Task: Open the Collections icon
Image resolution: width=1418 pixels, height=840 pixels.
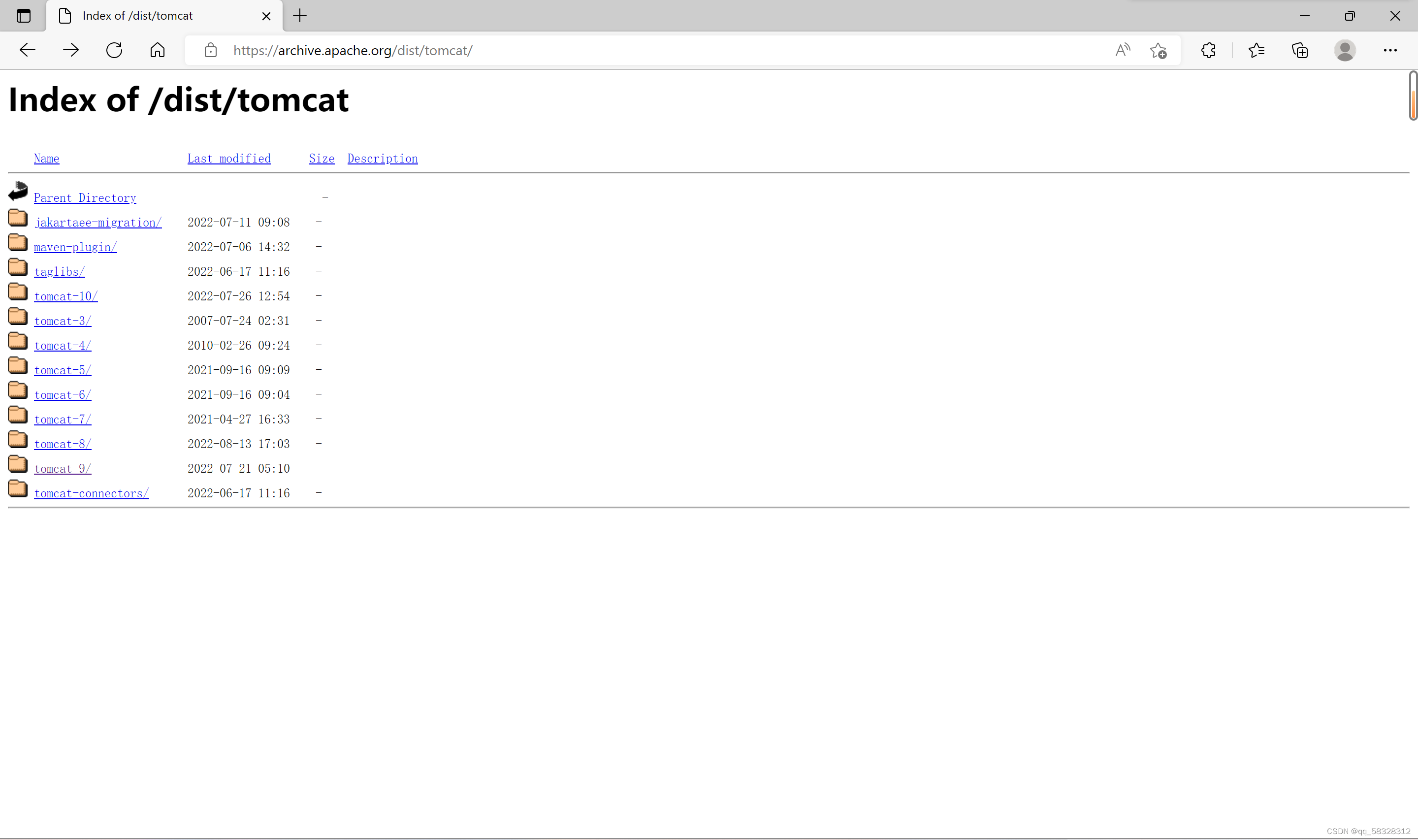Action: click(x=1300, y=50)
